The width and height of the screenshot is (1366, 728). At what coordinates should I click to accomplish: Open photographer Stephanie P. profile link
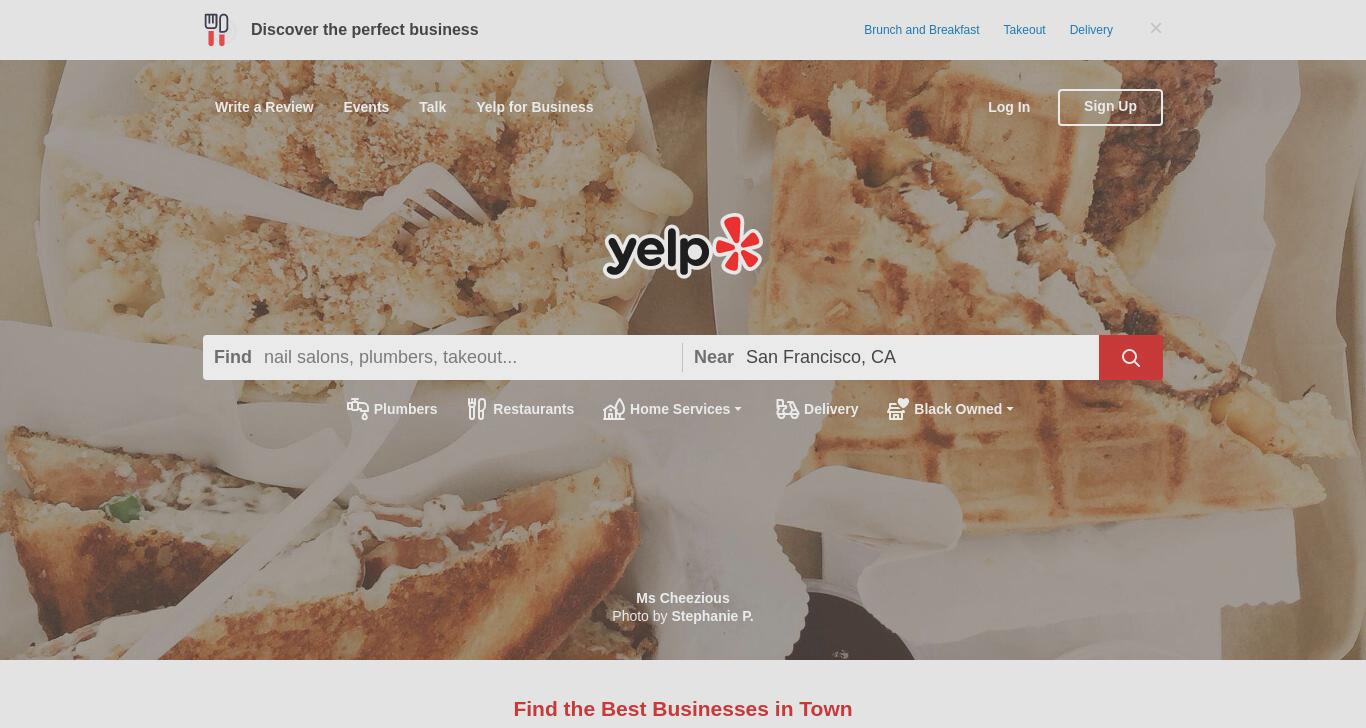click(712, 616)
